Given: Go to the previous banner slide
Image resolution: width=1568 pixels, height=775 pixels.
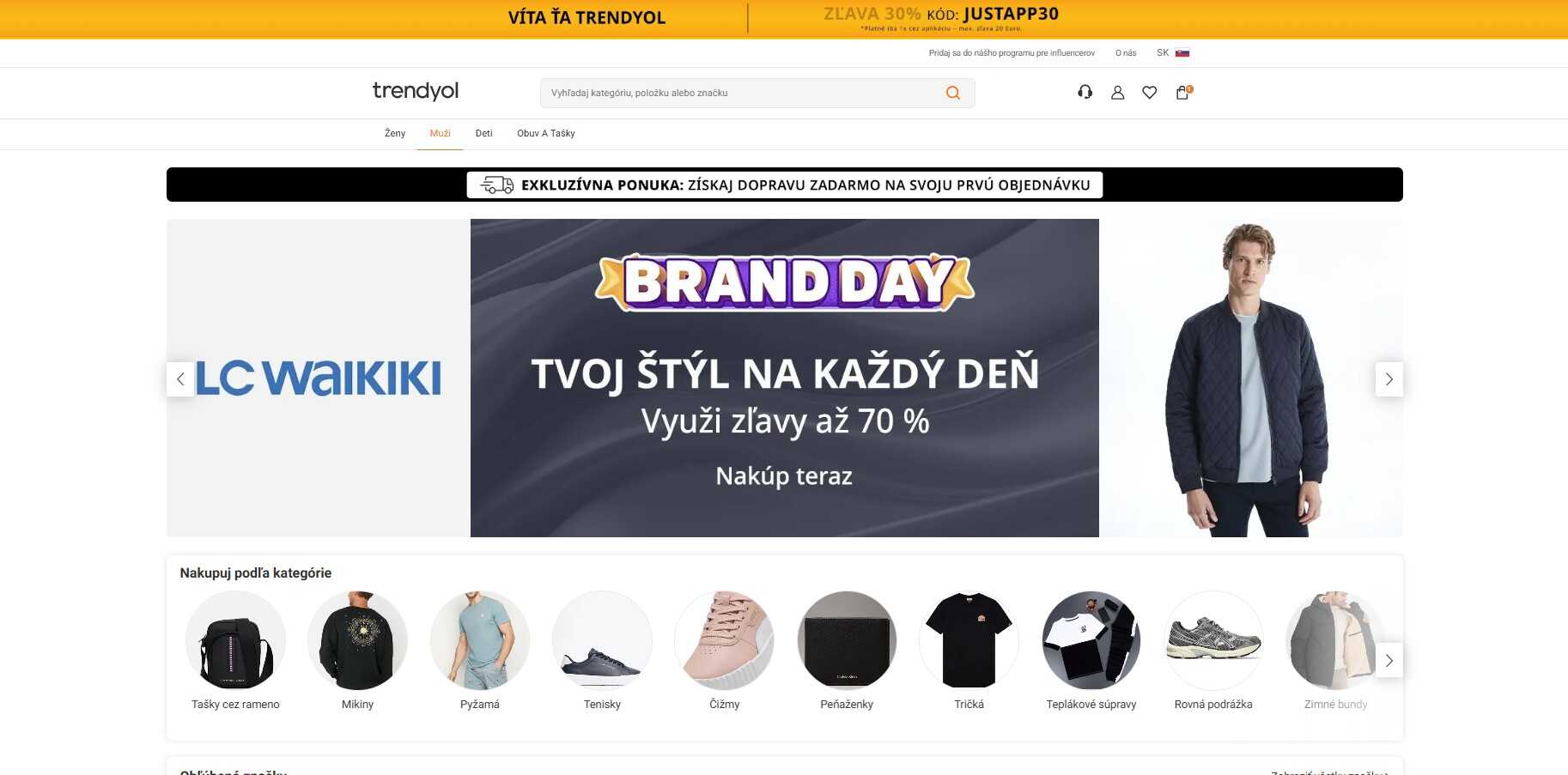Looking at the screenshot, I should (180, 378).
